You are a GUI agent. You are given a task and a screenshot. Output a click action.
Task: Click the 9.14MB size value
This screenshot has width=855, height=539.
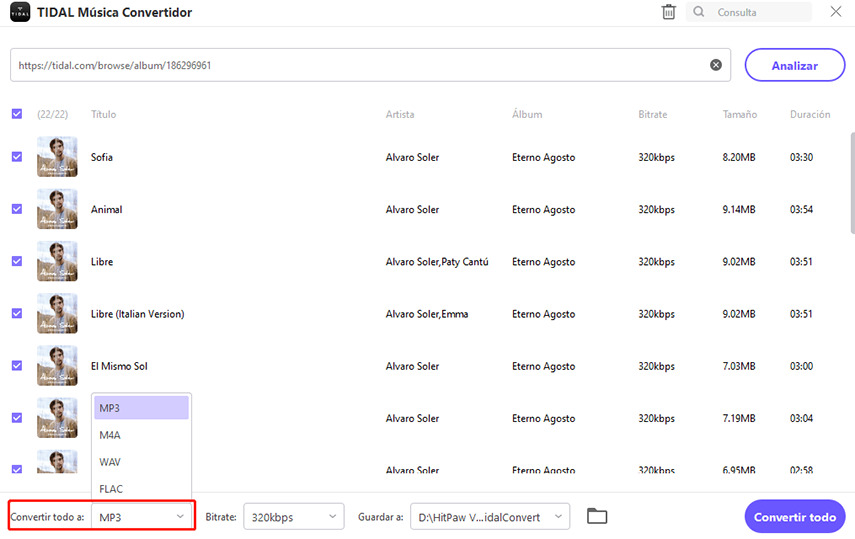[x=739, y=209]
